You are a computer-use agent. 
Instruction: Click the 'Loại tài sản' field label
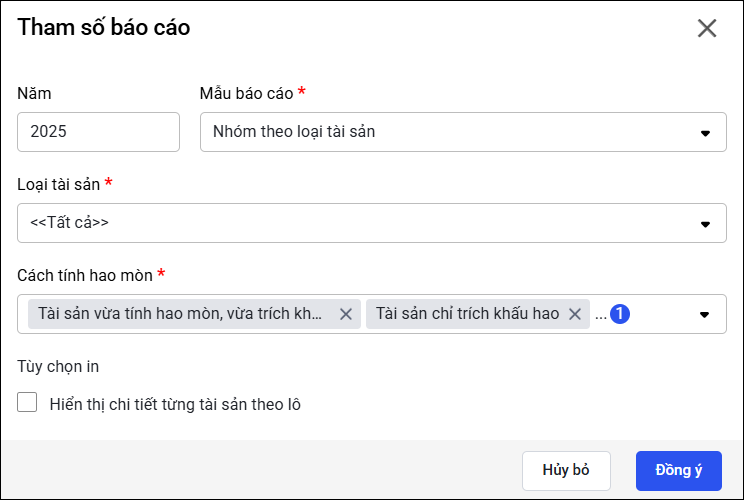[58, 184]
